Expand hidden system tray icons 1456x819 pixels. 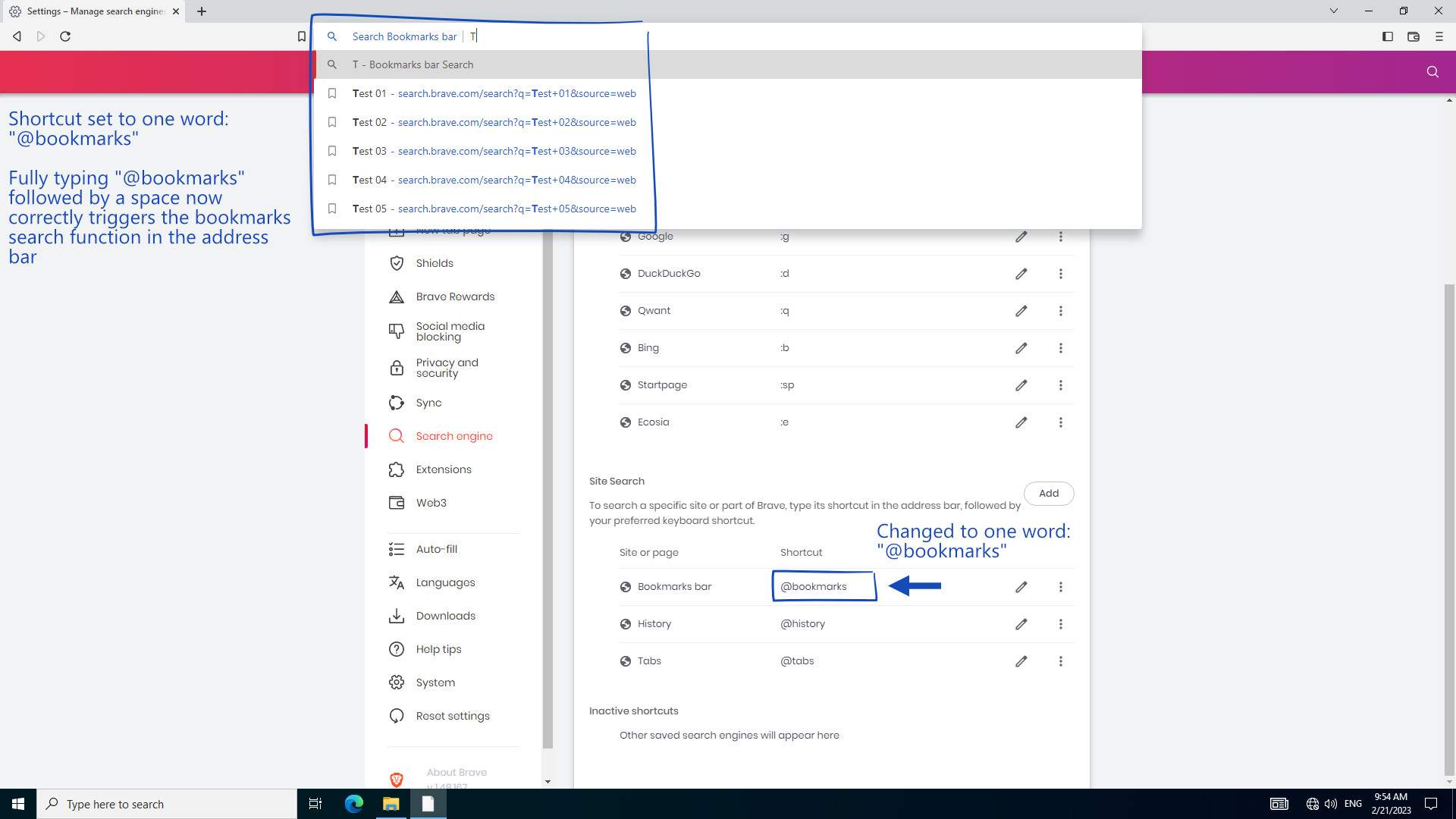coord(1279,804)
